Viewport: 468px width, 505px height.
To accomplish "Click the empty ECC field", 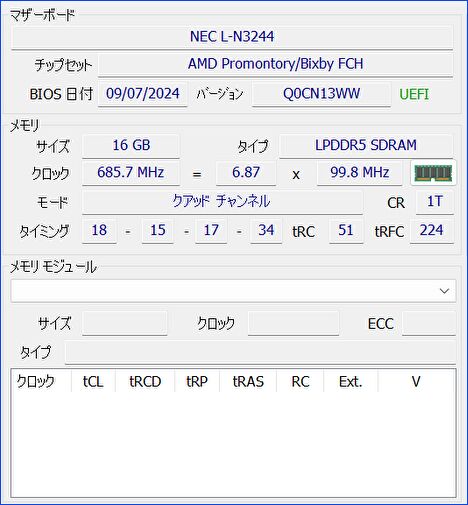I will click(429, 323).
